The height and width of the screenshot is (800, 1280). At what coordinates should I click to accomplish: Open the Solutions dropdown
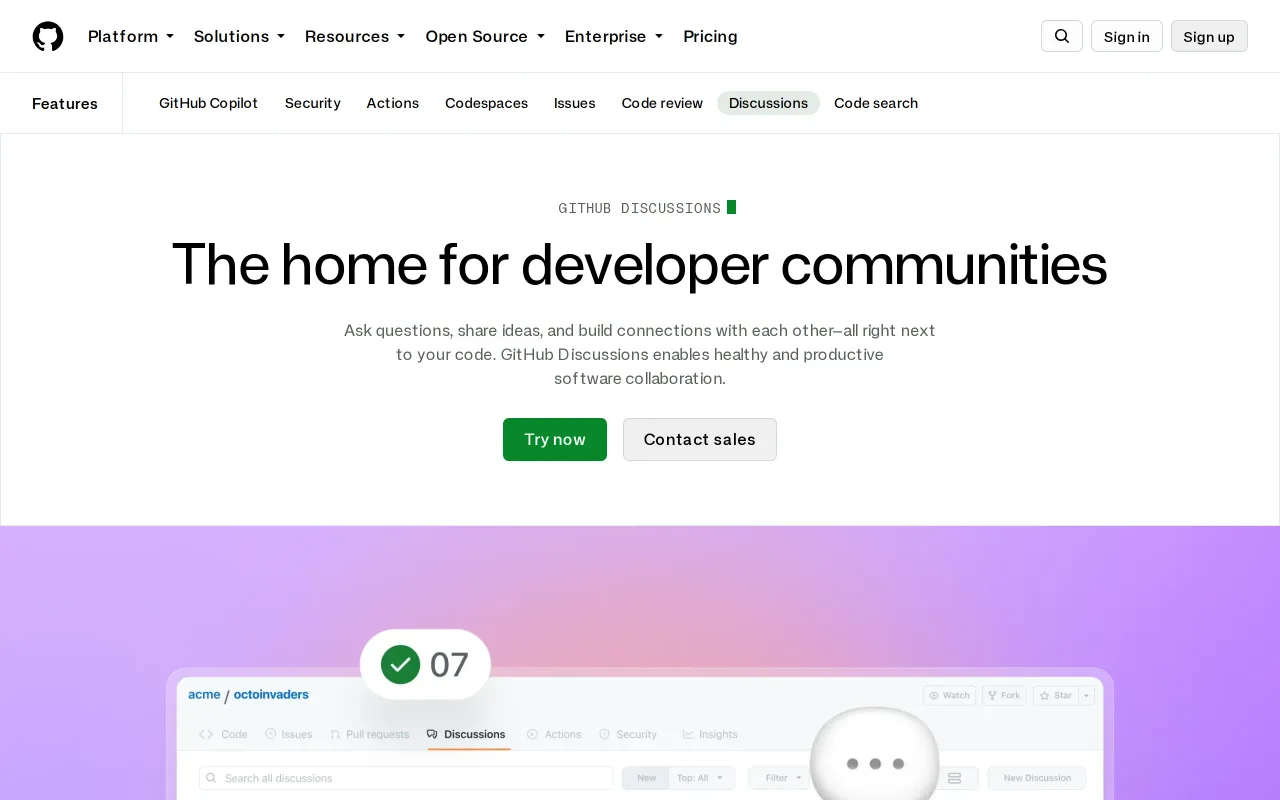239,36
